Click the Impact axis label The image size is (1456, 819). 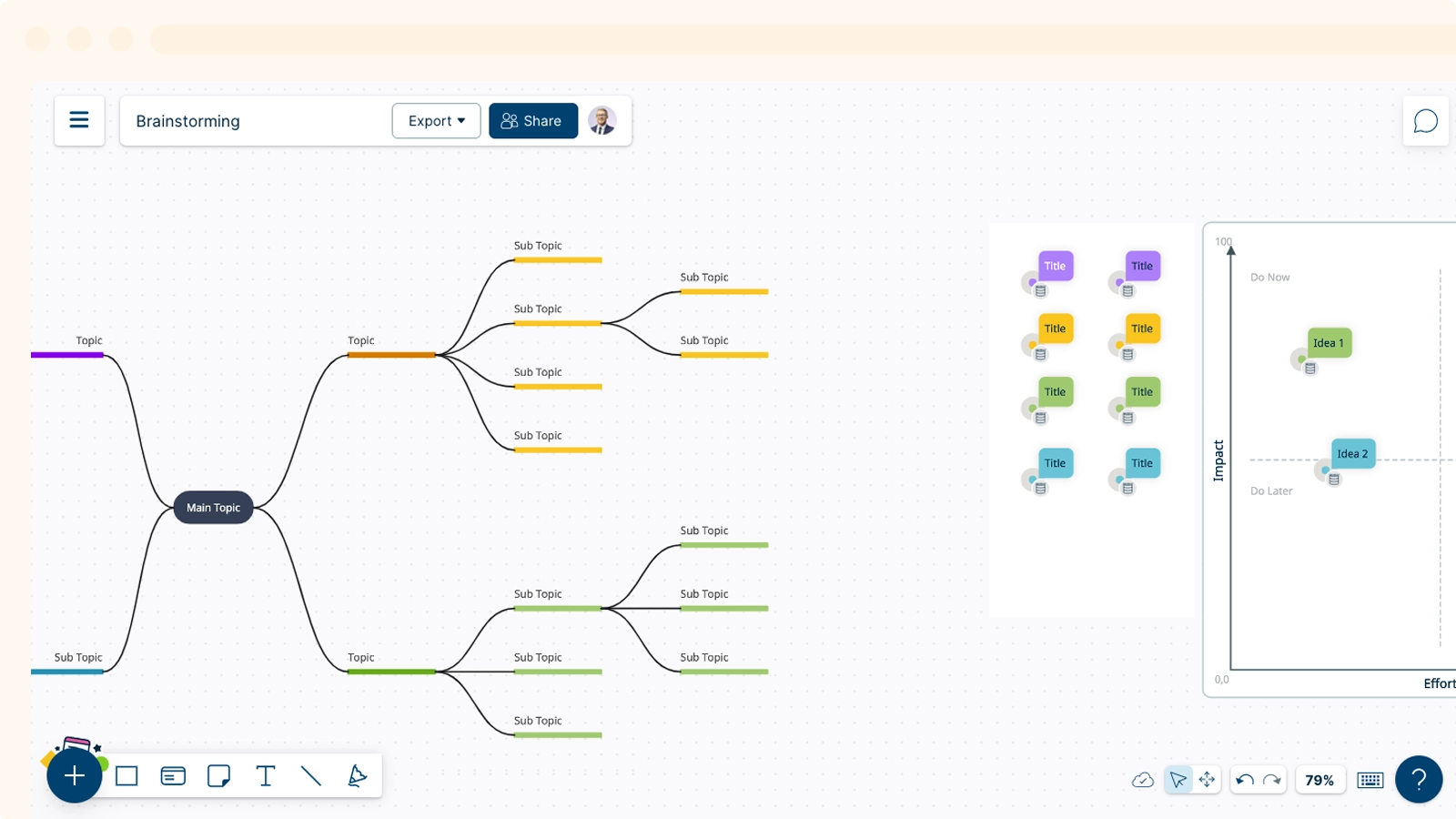click(x=1218, y=460)
